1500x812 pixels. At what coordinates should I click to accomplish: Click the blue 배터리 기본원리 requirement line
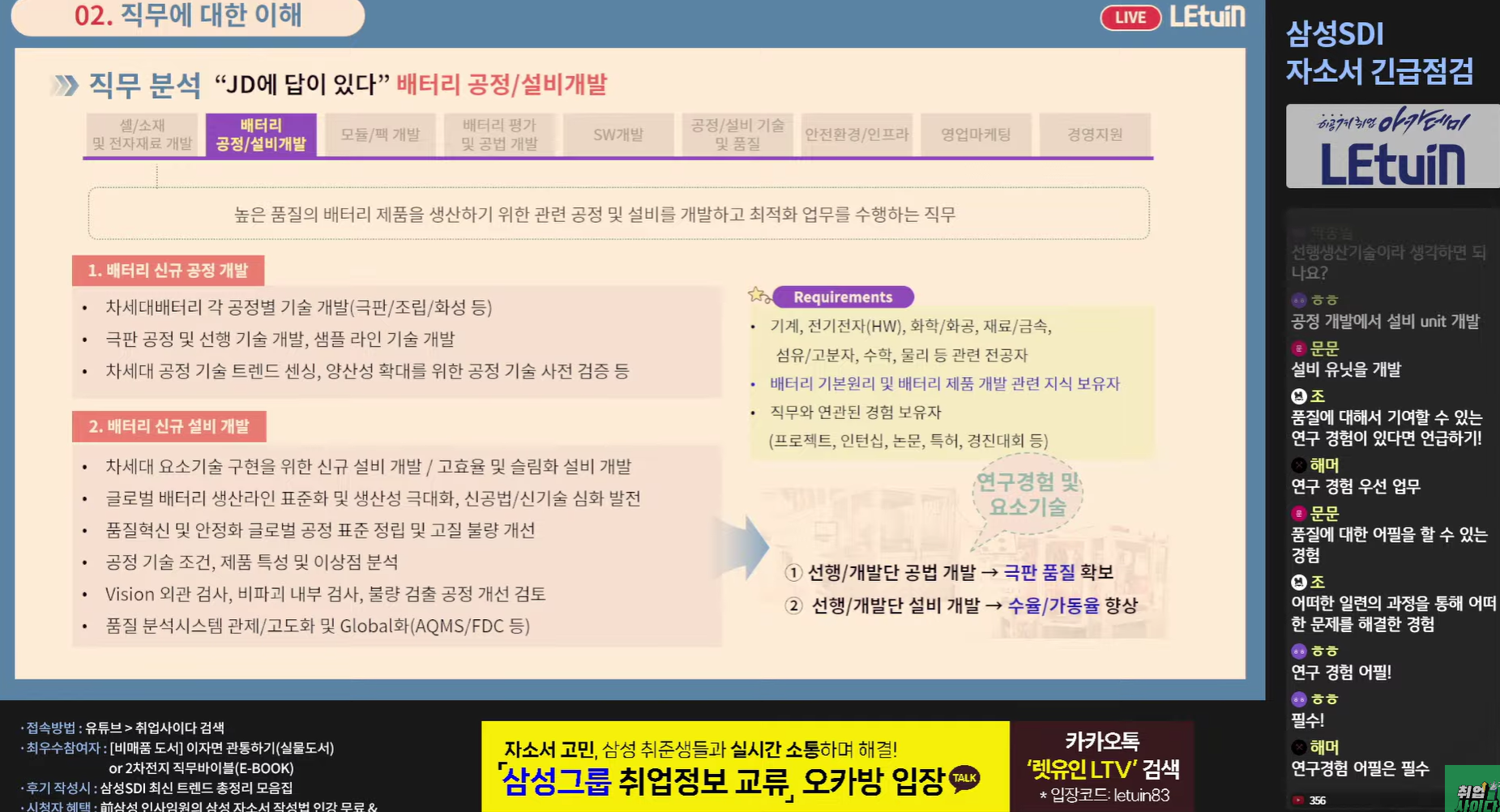[x=944, y=383]
